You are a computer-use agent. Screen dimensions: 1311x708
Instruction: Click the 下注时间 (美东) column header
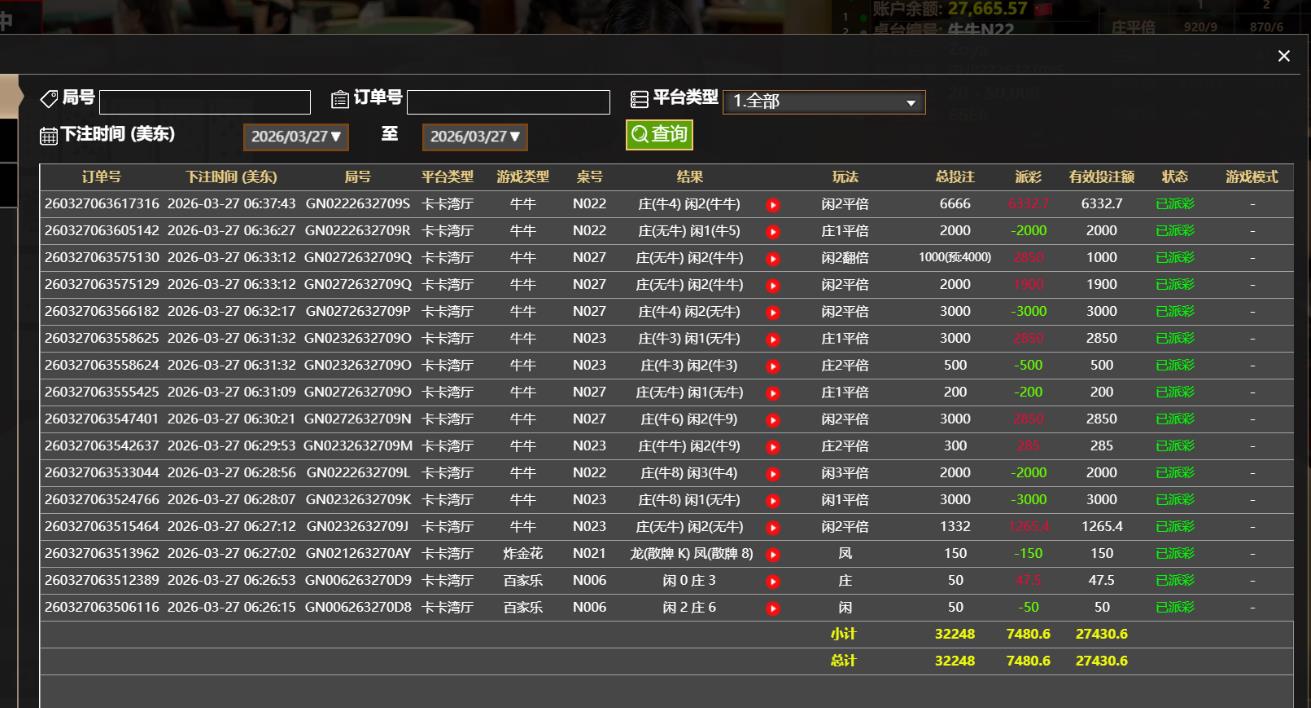pos(231,177)
